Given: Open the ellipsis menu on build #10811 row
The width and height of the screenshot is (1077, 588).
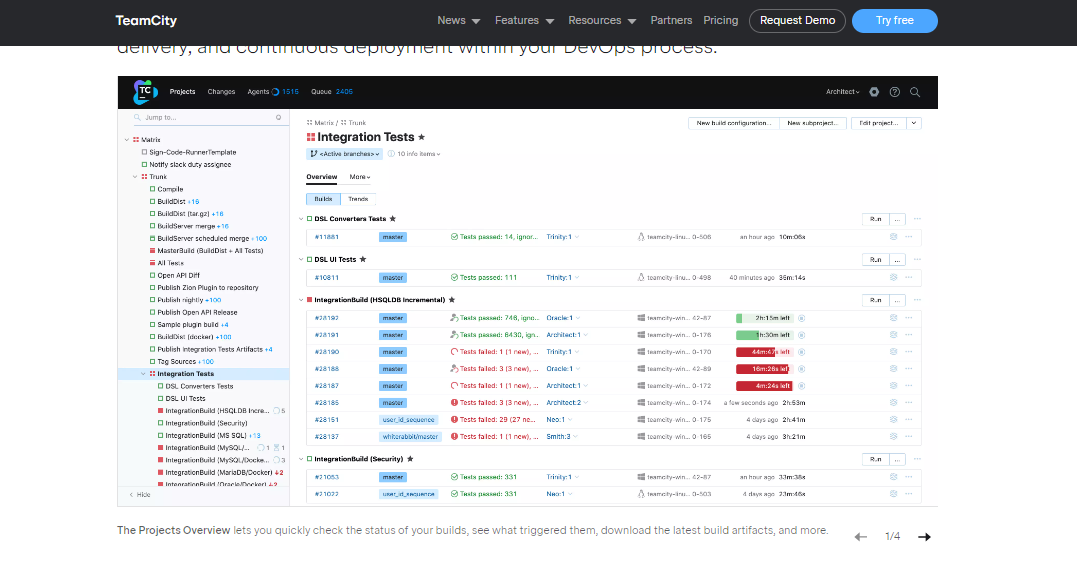Looking at the screenshot, I should point(909,278).
